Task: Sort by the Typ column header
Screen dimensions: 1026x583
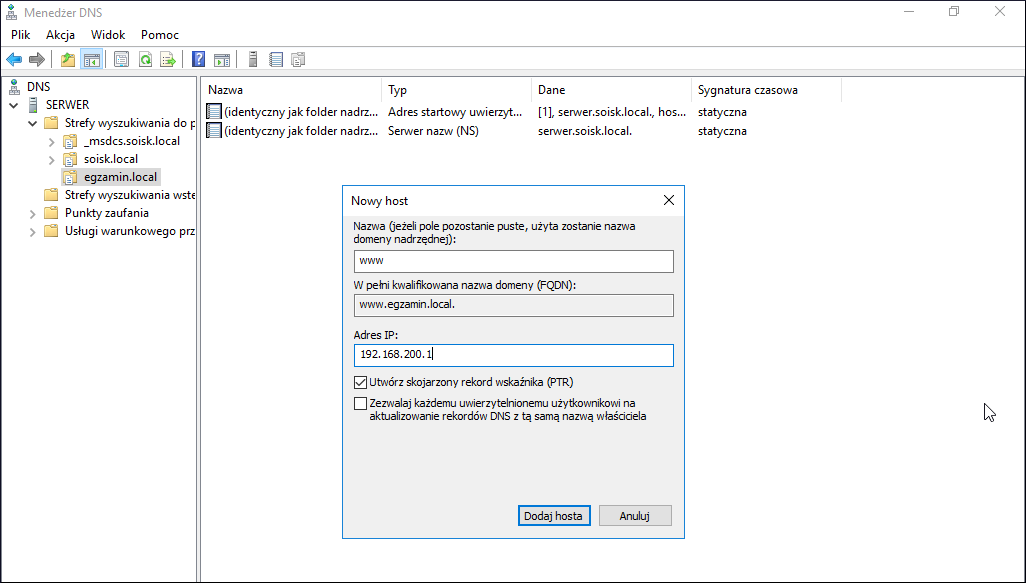Action: coord(457,90)
